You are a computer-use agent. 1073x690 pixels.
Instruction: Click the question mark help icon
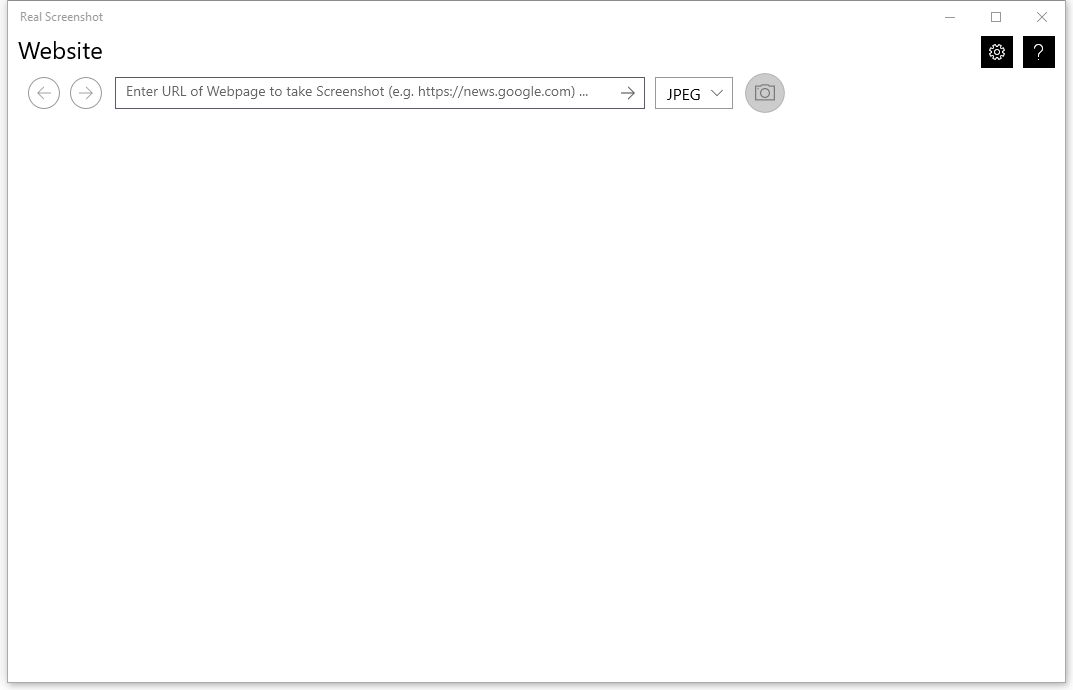point(1038,52)
